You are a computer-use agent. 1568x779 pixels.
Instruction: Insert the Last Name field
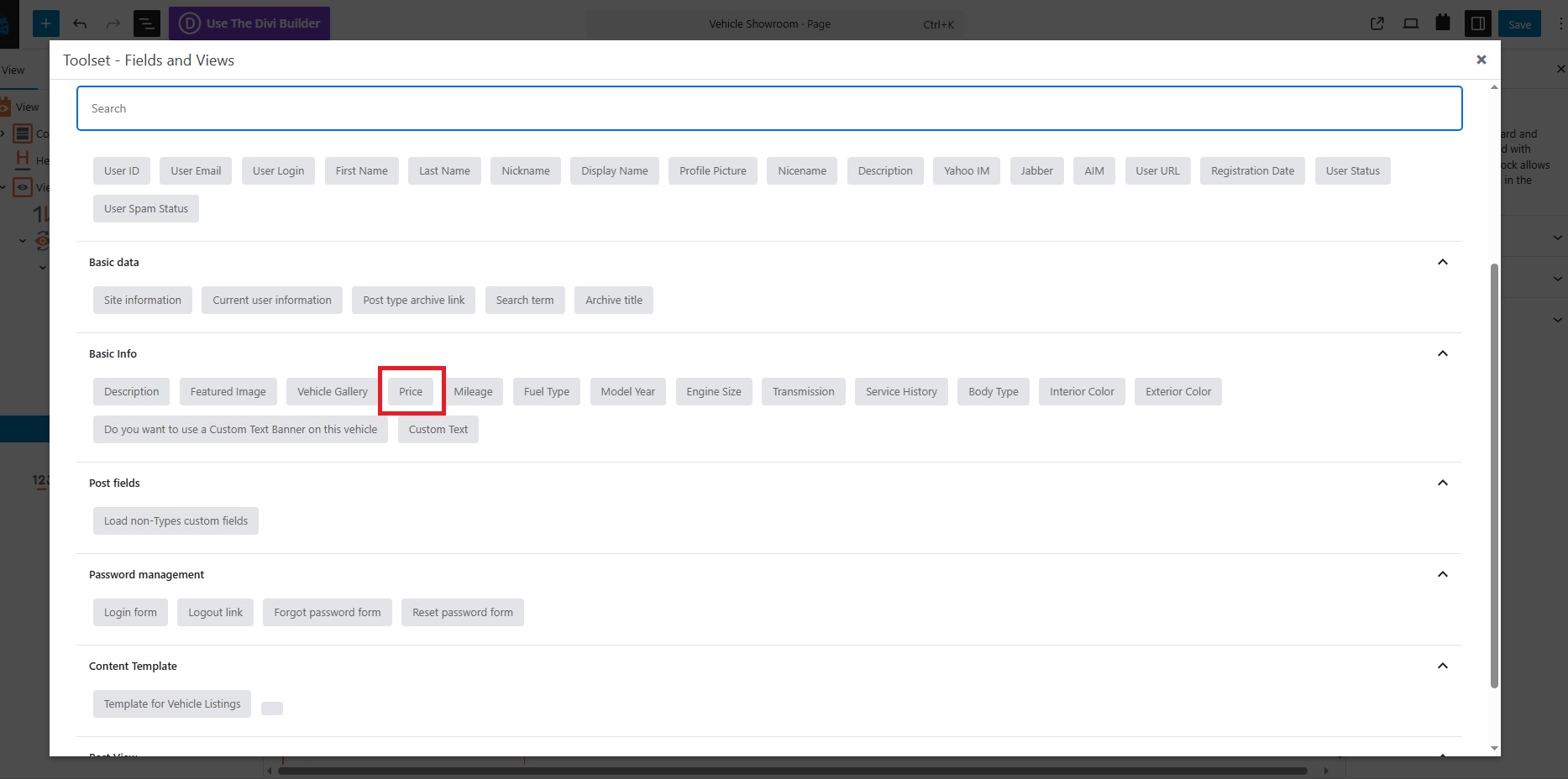(x=444, y=170)
